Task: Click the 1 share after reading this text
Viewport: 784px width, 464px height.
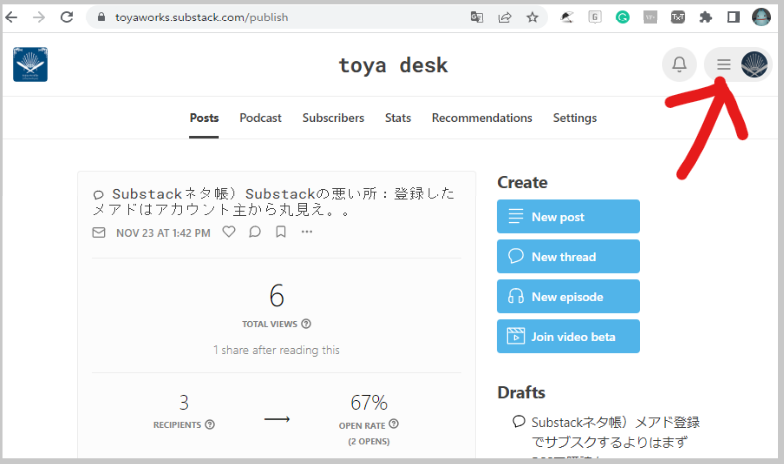Action: [x=276, y=350]
